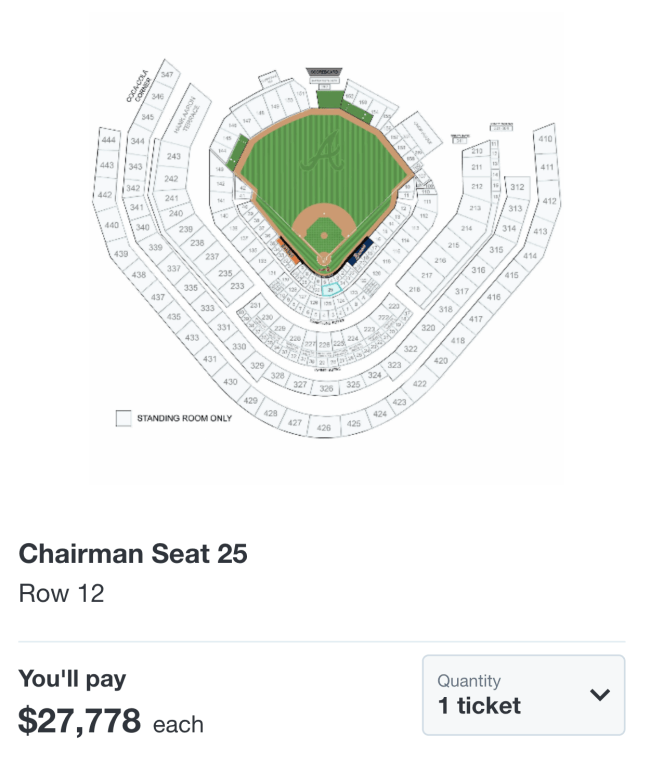
Task: Choose section 243 on Hank Aaron Terrace
Action: pyautogui.click(x=174, y=157)
